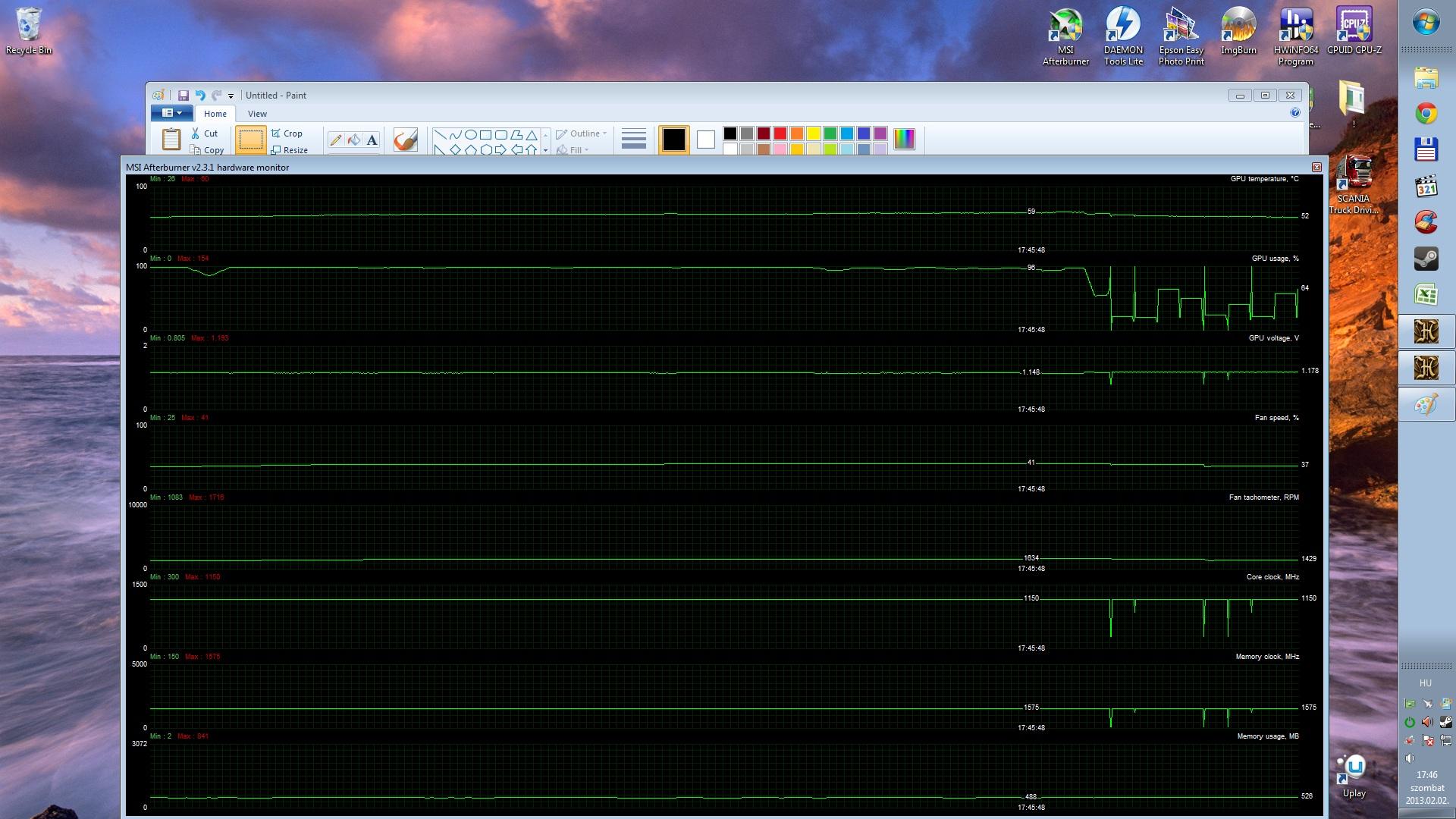The height and width of the screenshot is (819, 1456).
Task: Select the Fill with color bucket
Action: pos(353,140)
